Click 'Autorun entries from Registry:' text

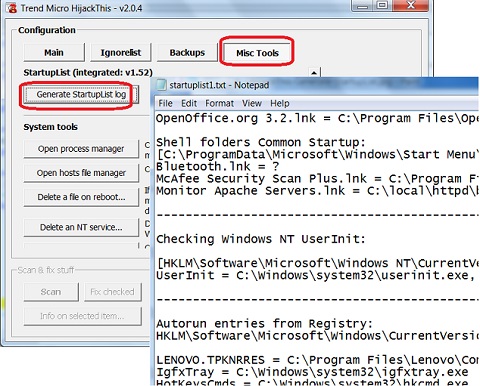pyautogui.click(x=264, y=324)
